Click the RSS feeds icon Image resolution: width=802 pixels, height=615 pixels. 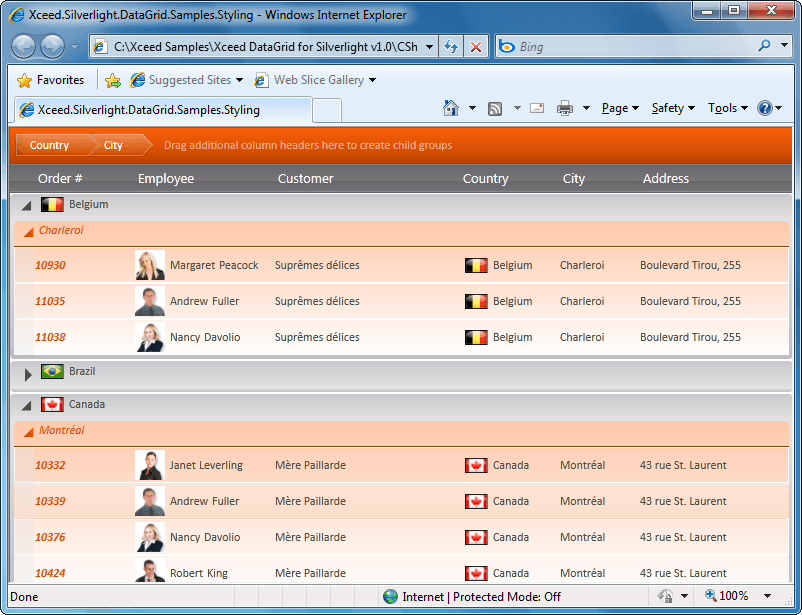tap(495, 108)
